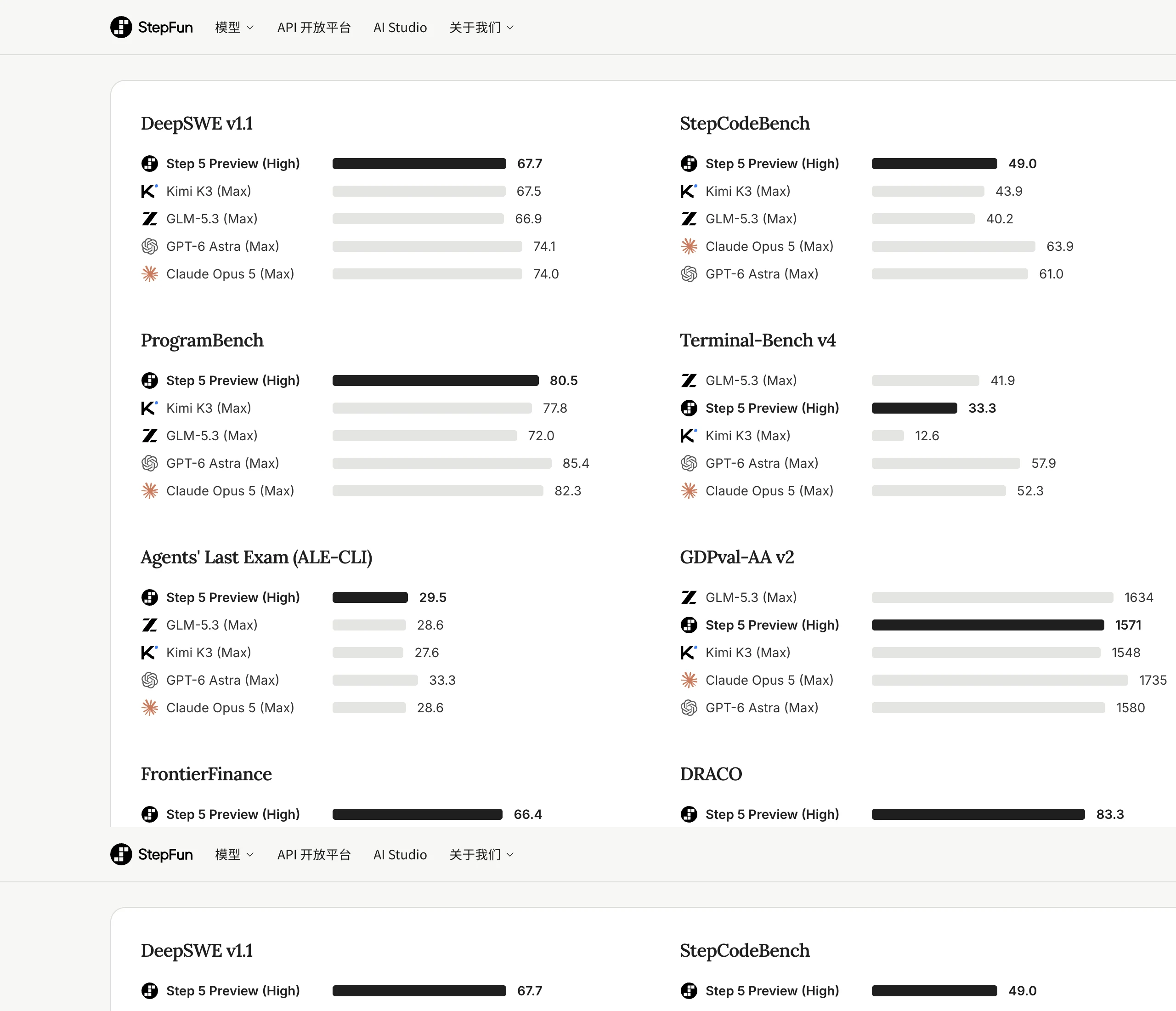The width and height of the screenshot is (1176, 1011).
Task: Click the GLM-5.3 icon under StepCodeBench
Action: pyautogui.click(x=689, y=219)
